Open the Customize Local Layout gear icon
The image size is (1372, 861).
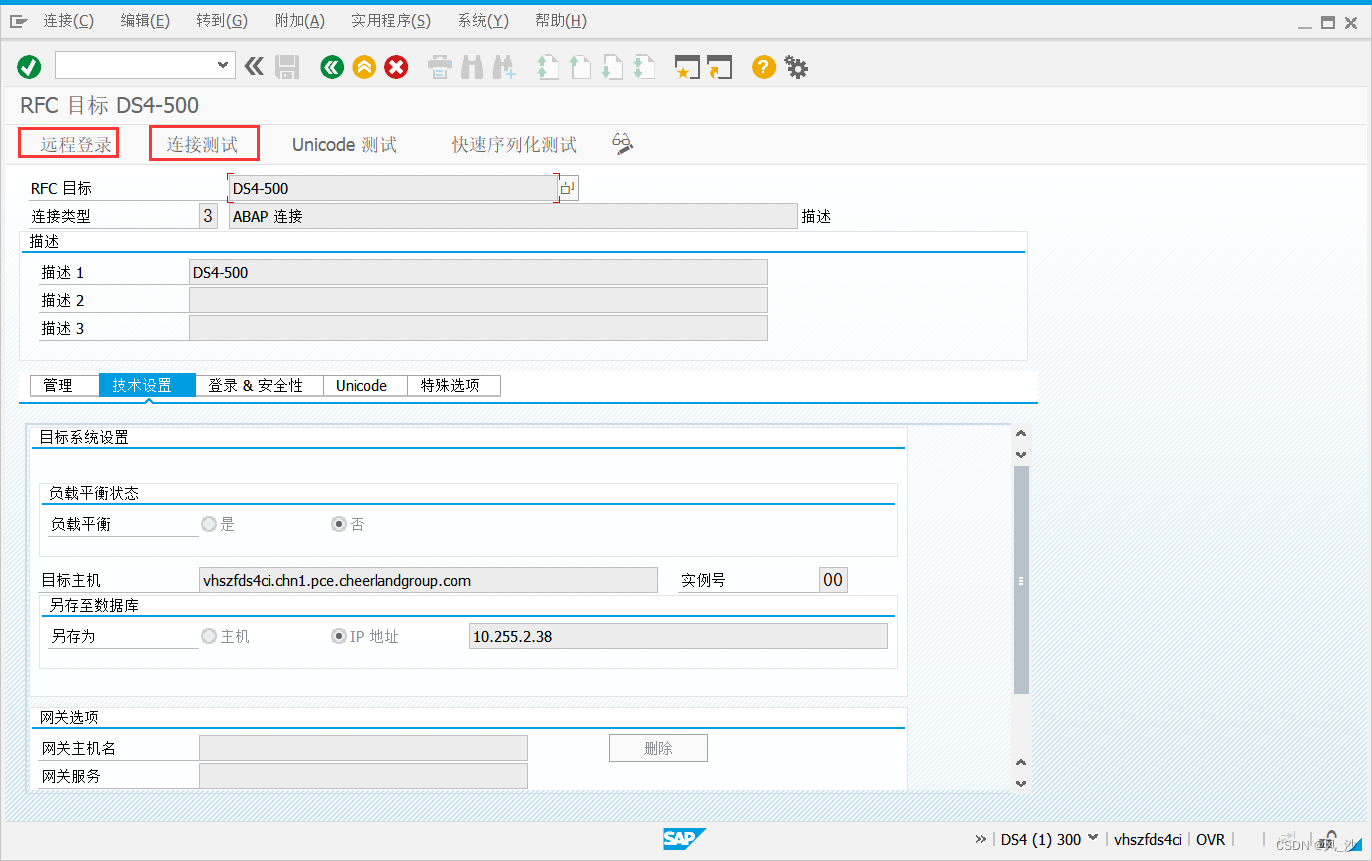pyautogui.click(x=796, y=67)
